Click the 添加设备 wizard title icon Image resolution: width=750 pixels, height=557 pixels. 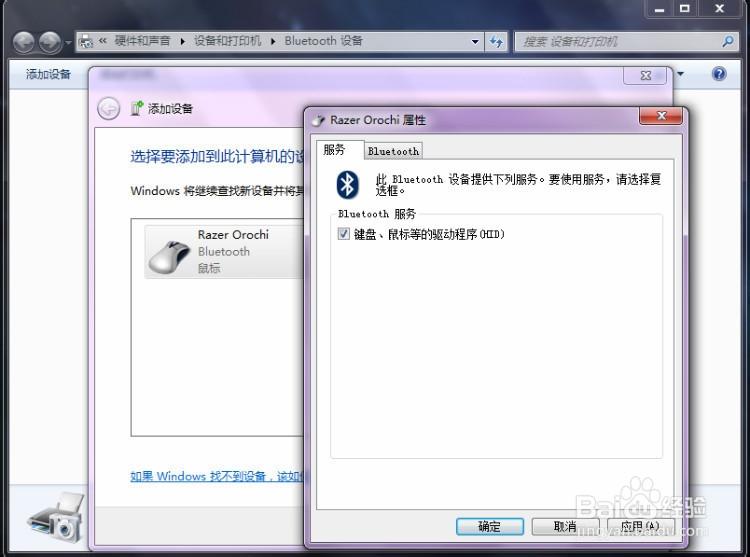(x=137, y=109)
